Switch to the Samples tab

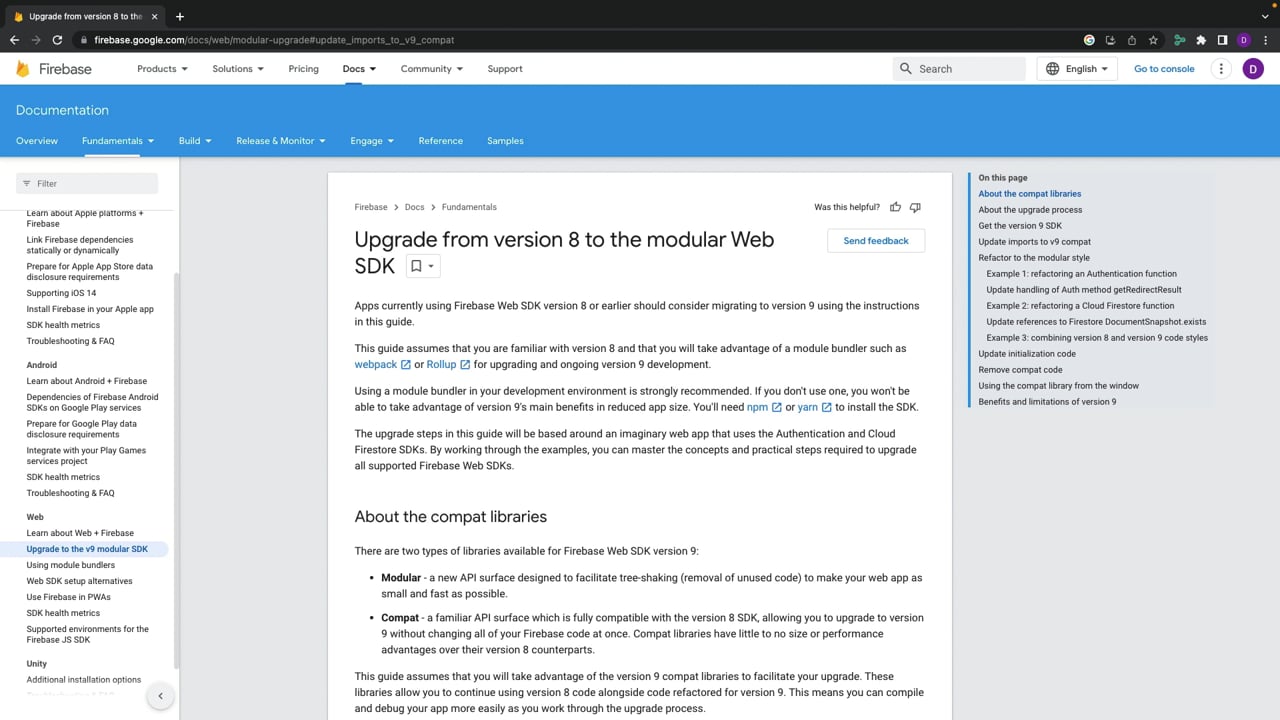point(505,141)
